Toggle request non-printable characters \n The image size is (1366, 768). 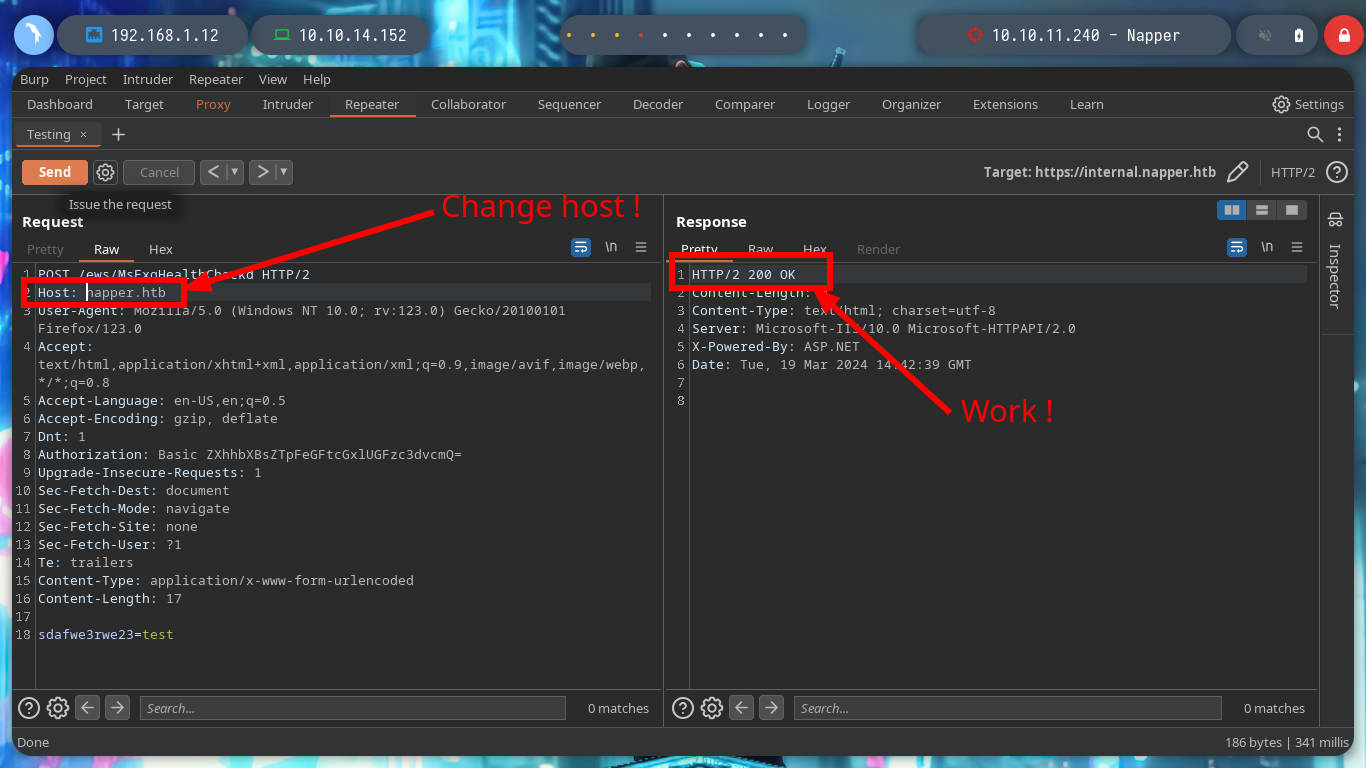click(x=611, y=247)
